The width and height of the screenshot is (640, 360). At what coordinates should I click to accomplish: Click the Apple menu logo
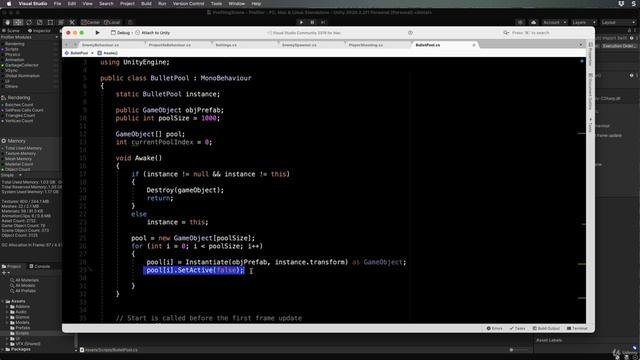click(9, 4)
